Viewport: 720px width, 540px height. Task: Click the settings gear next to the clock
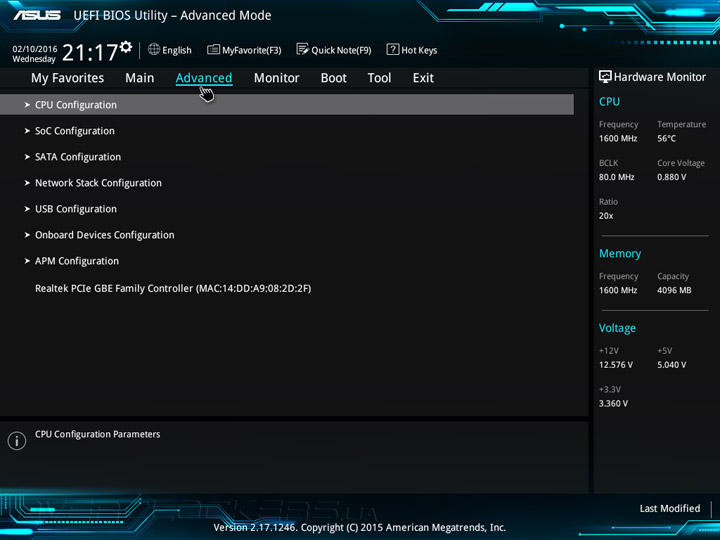pos(125,47)
